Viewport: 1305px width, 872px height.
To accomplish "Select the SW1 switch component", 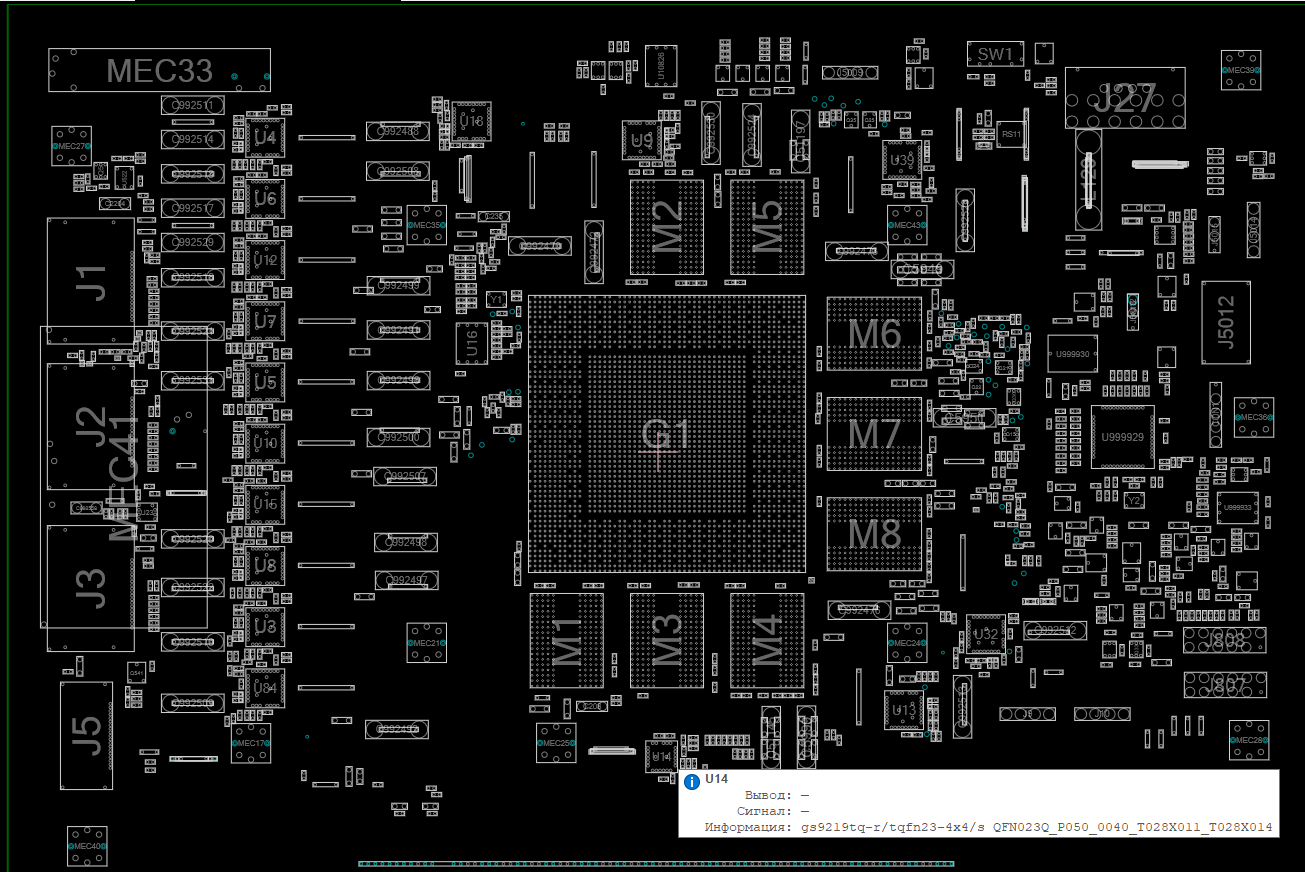I will tap(995, 54).
